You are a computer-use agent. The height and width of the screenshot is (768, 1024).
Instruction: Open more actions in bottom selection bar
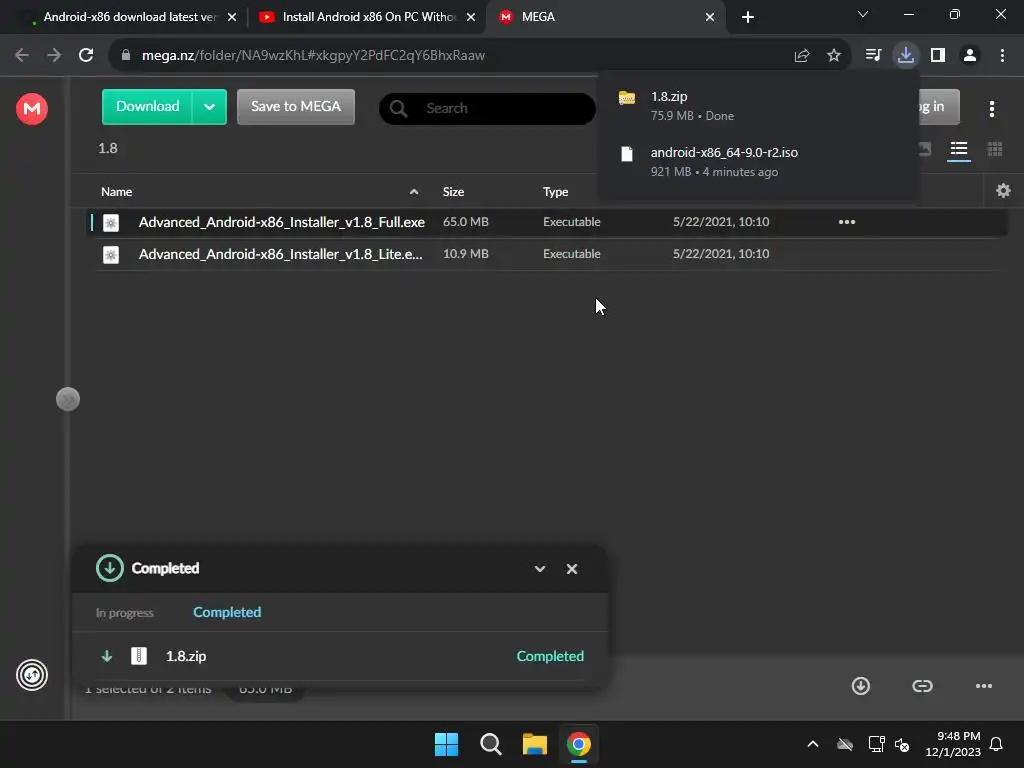tap(984, 686)
